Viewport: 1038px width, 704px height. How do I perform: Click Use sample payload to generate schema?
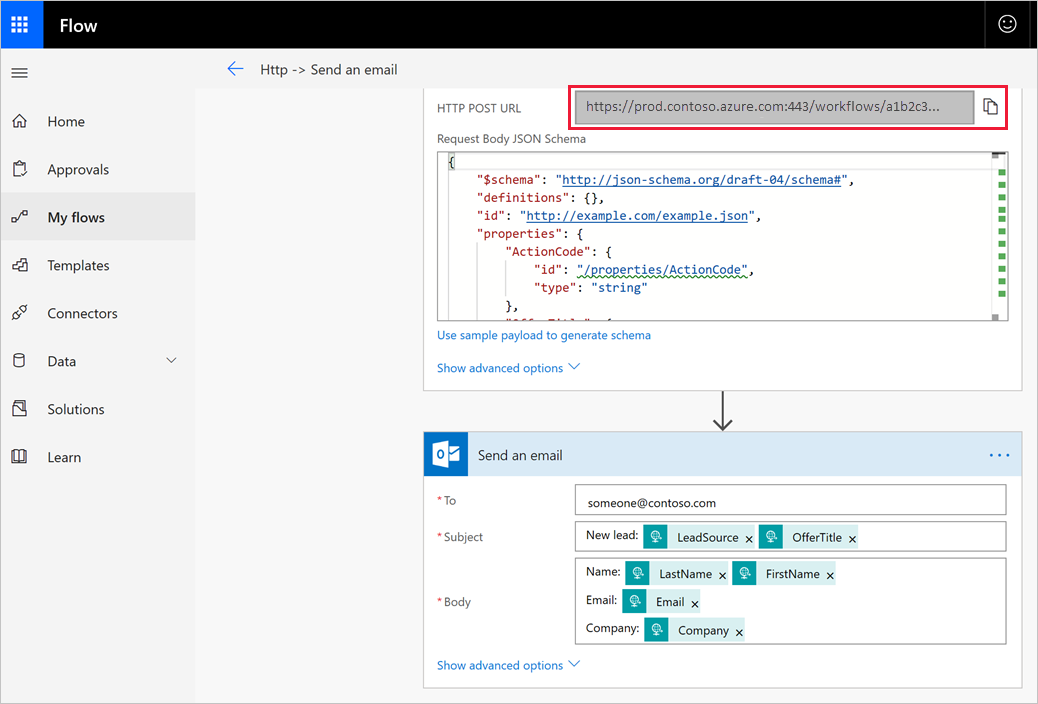[x=543, y=335]
